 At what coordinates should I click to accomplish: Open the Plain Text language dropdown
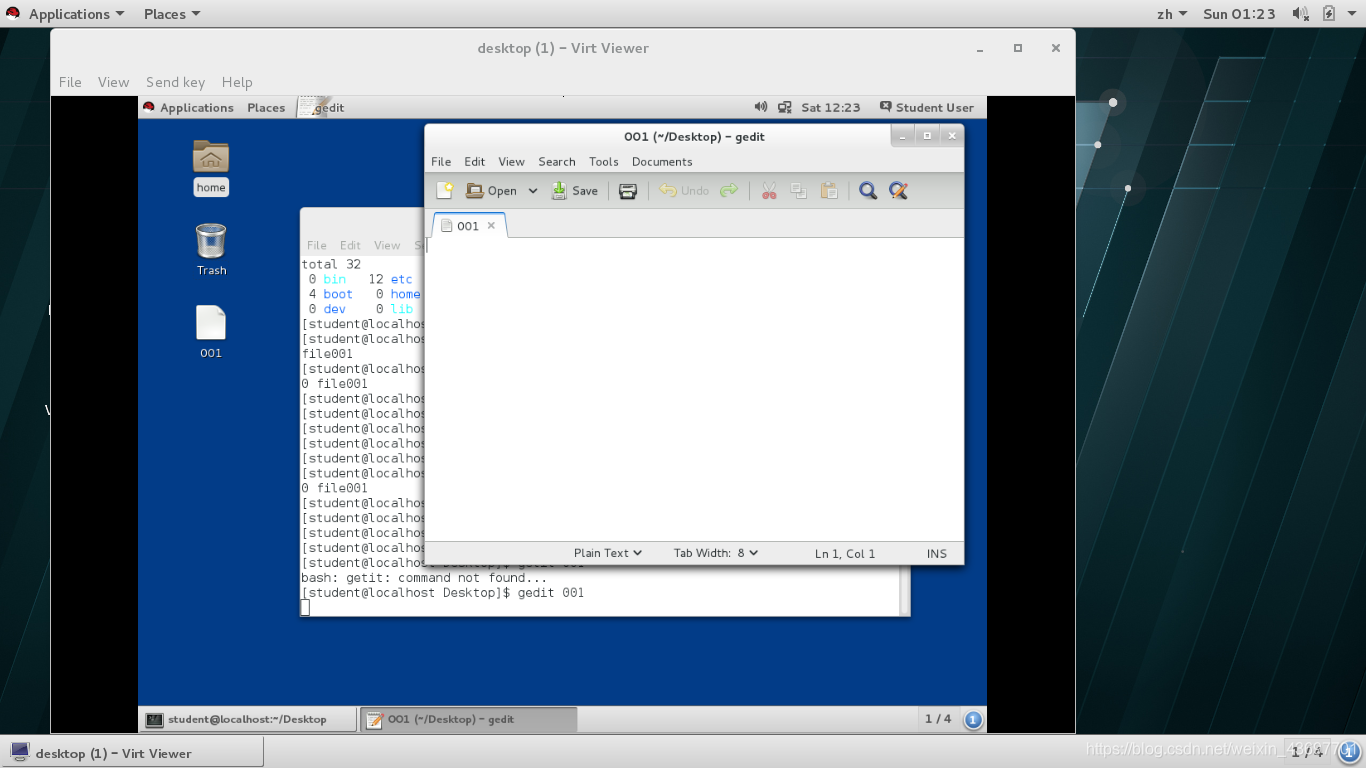pyautogui.click(x=608, y=553)
